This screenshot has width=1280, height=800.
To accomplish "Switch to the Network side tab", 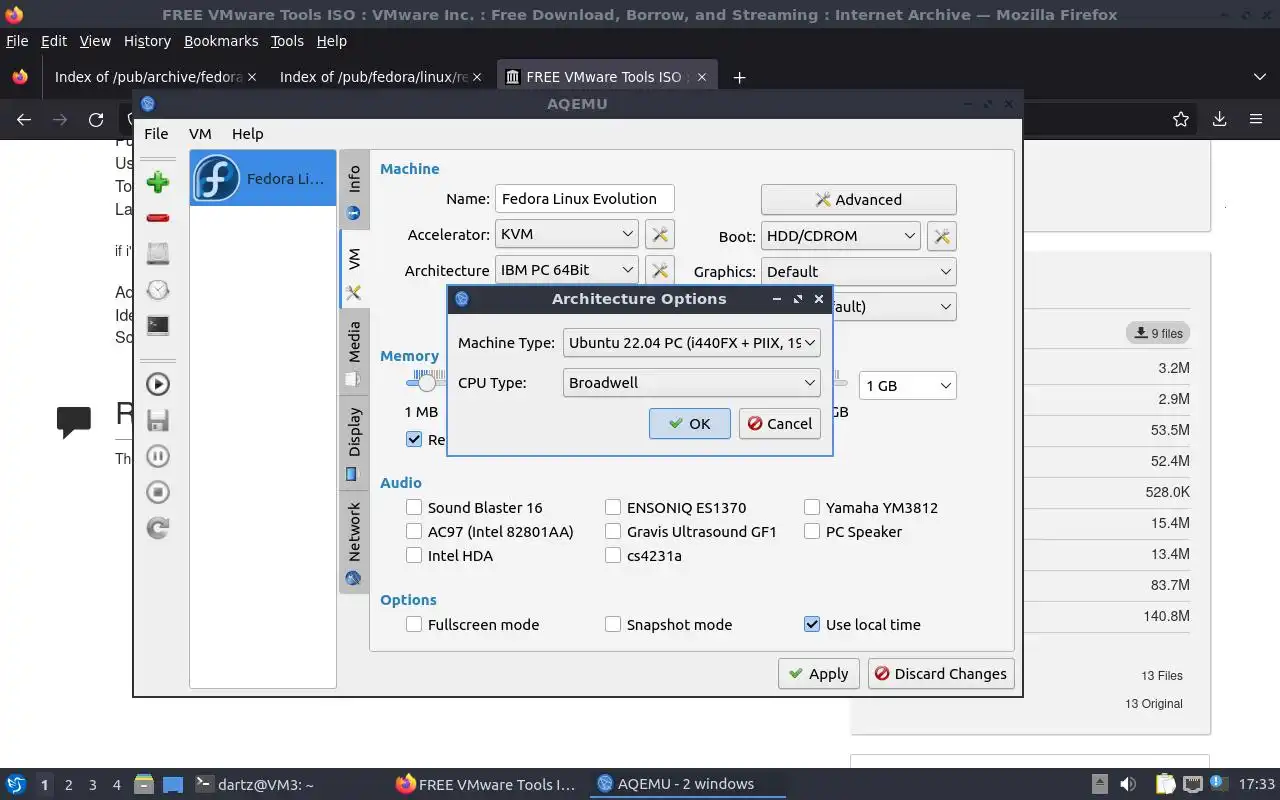I will click(354, 542).
